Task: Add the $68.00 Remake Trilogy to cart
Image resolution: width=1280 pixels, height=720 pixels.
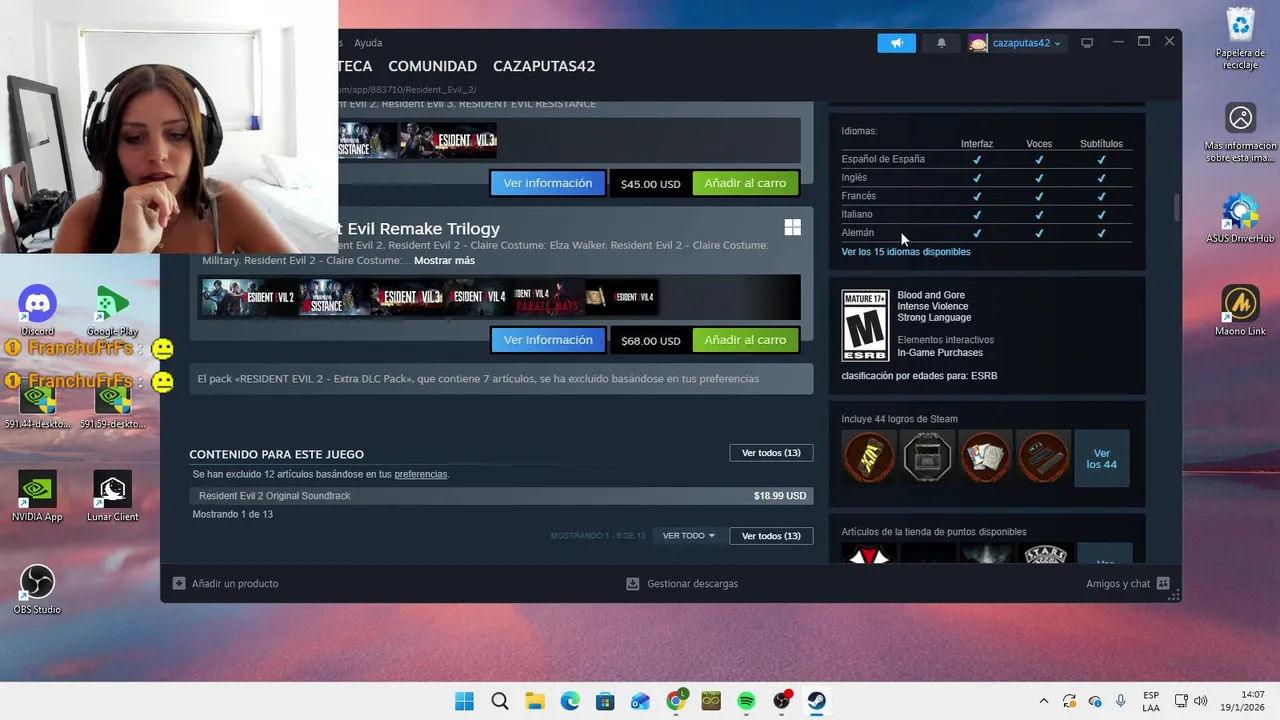Action: tap(745, 340)
